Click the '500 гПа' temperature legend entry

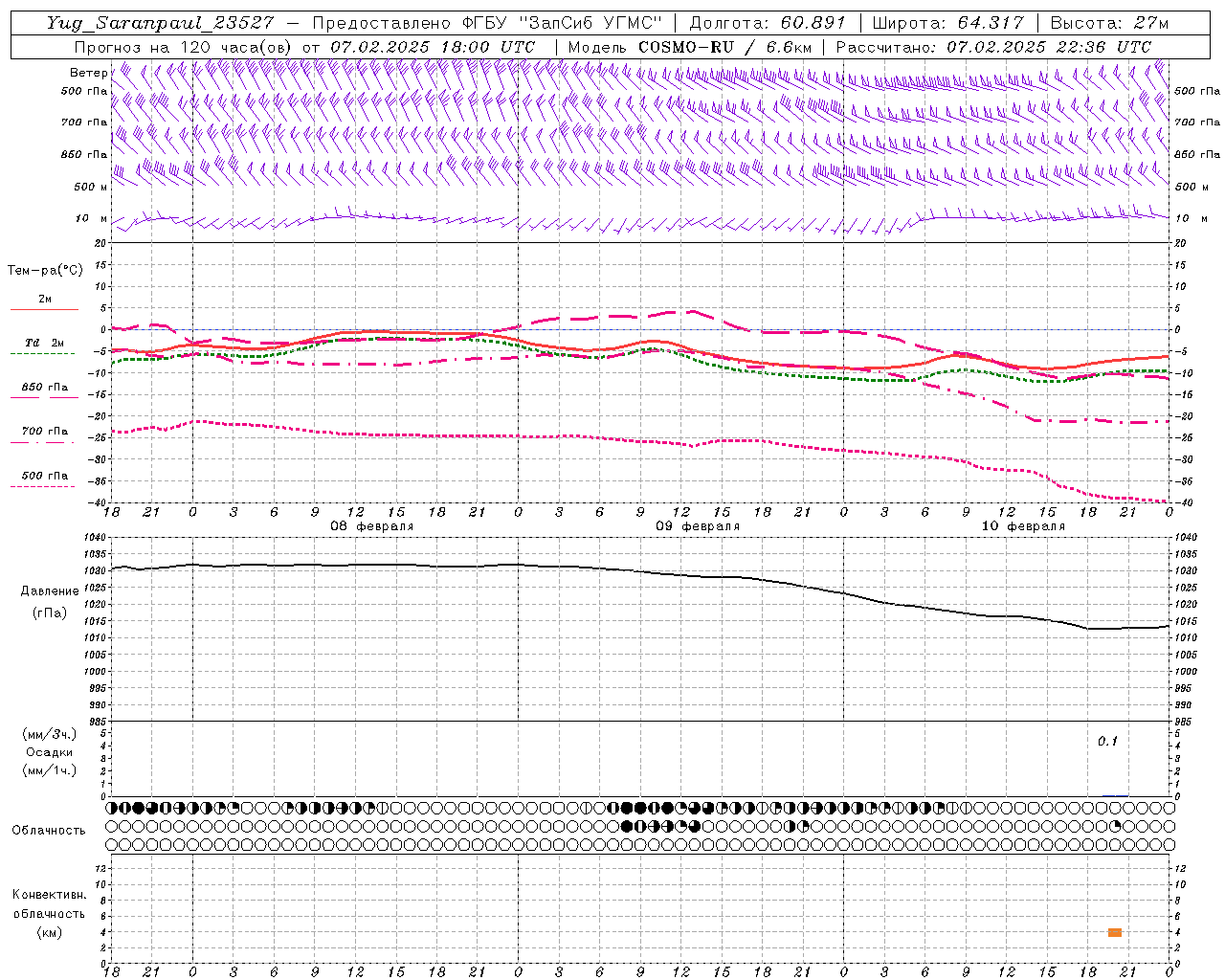coord(44,476)
